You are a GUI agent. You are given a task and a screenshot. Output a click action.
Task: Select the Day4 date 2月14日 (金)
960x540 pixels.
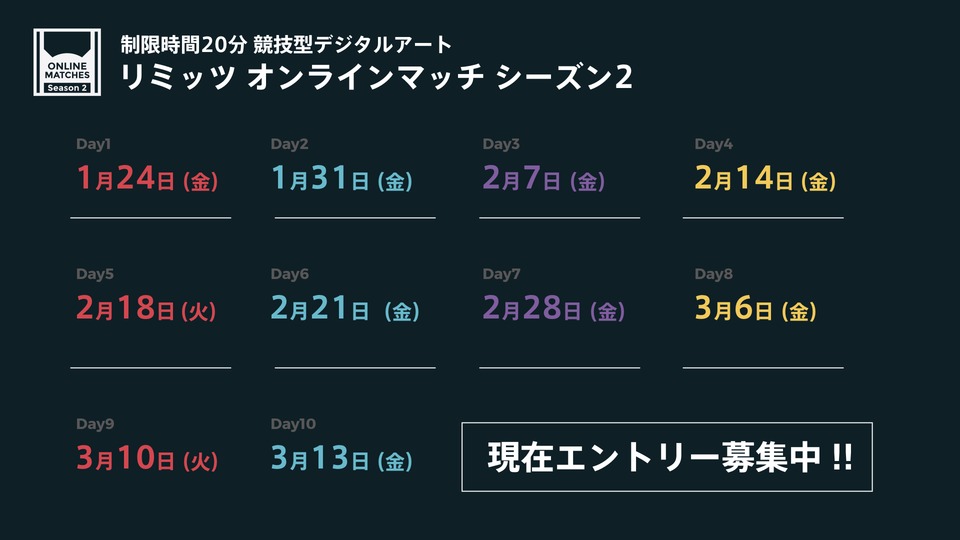click(x=765, y=178)
